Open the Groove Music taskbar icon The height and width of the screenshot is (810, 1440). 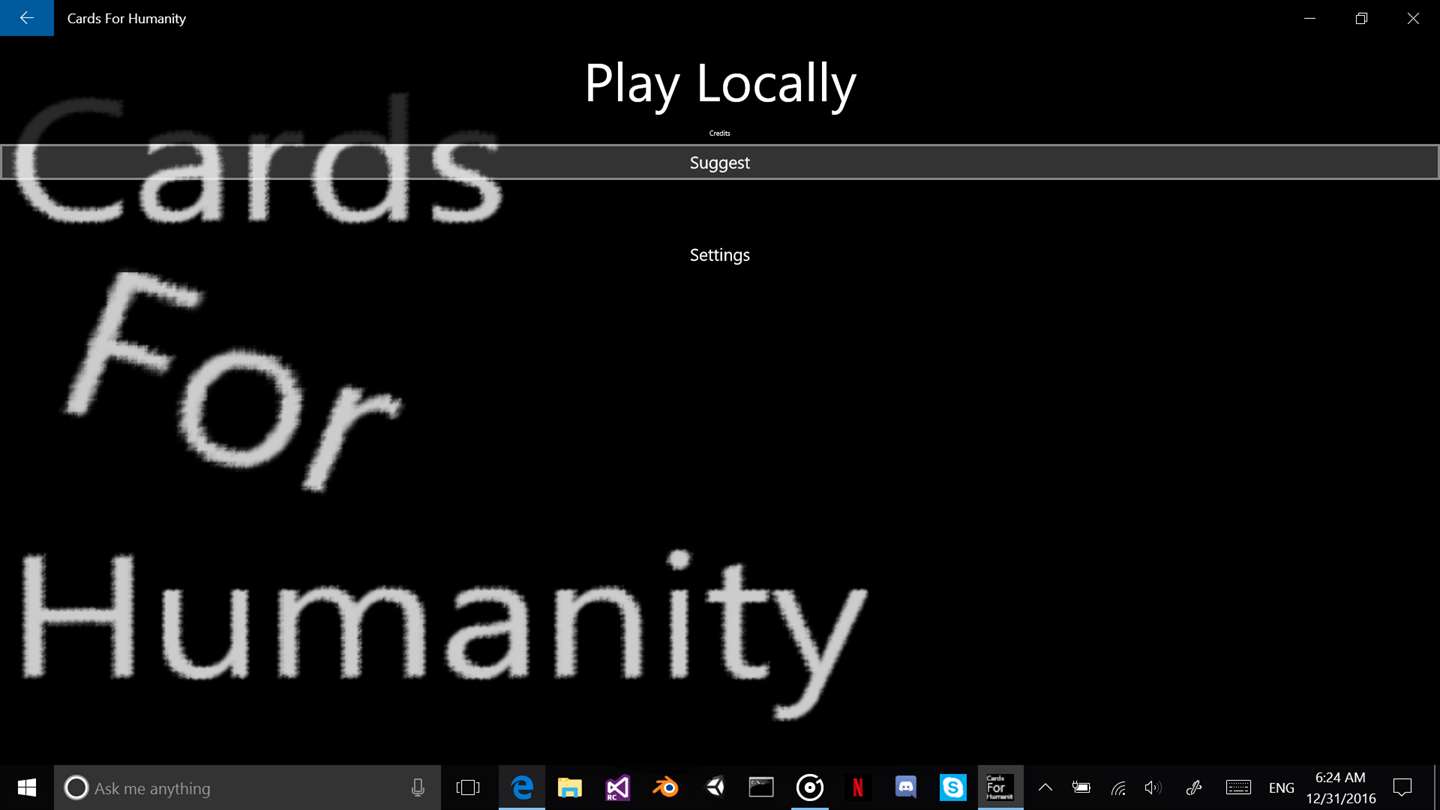click(810, 788)
